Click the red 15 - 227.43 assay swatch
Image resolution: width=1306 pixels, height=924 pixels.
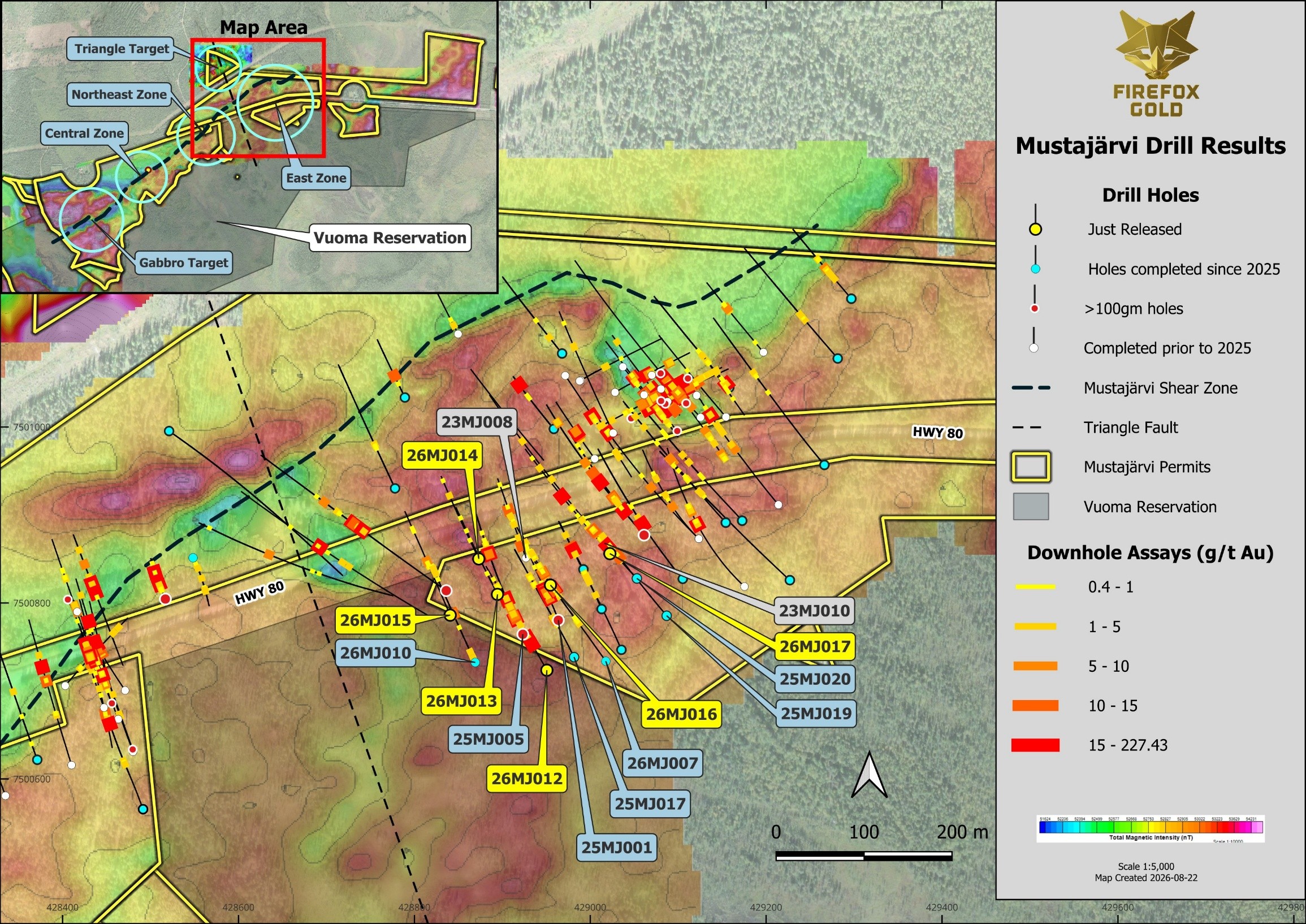[1035, 745]
